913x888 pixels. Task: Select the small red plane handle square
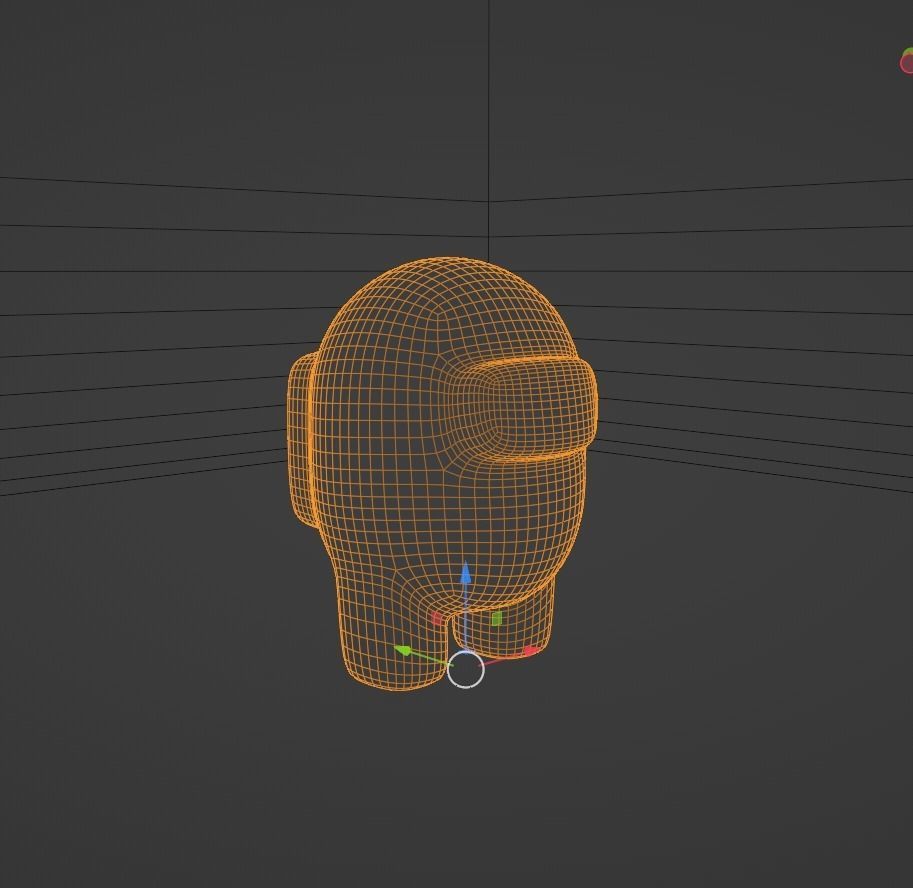pos(437,618)
